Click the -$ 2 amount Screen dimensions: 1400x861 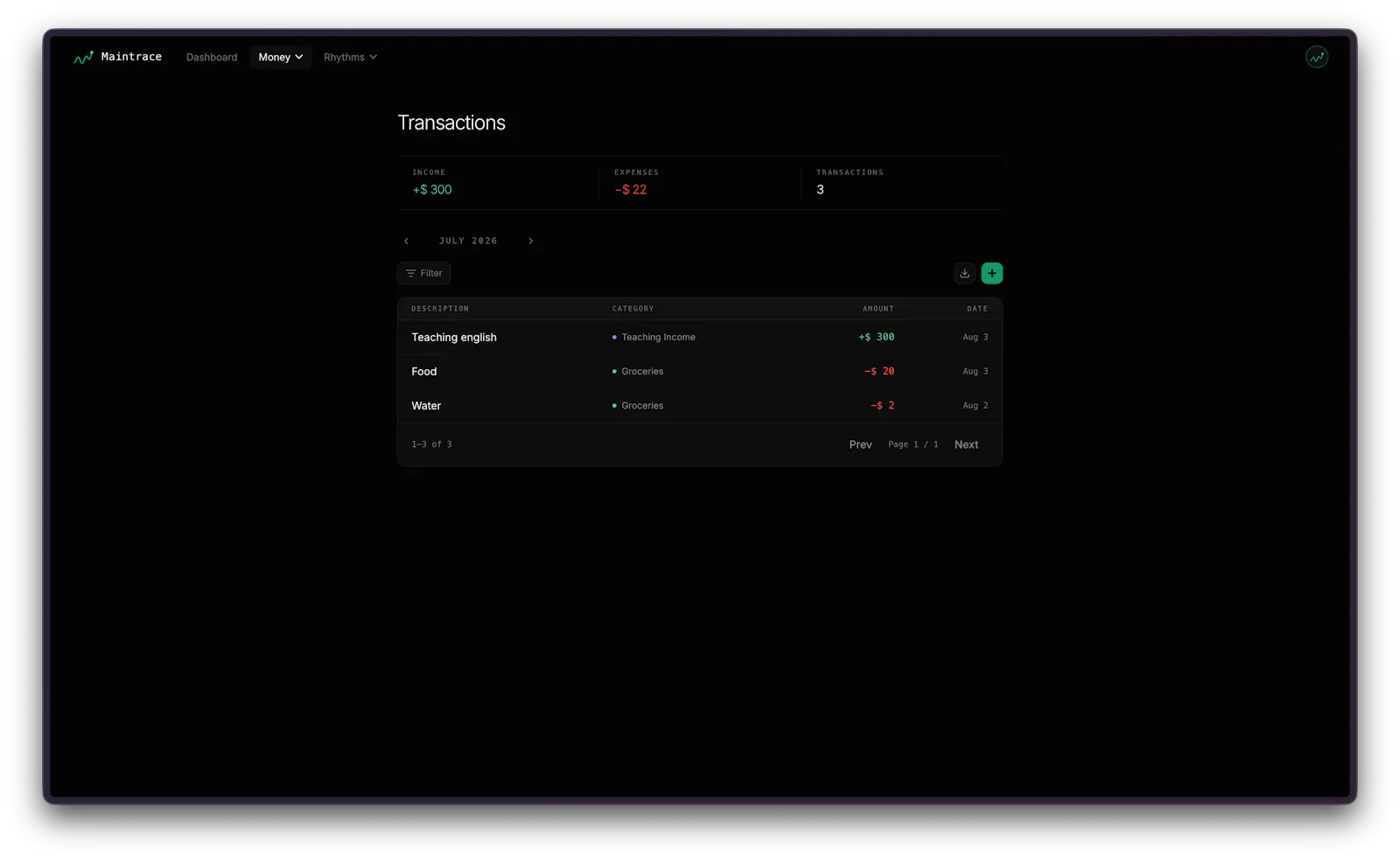pyautogui.click(x=882, y=405)
